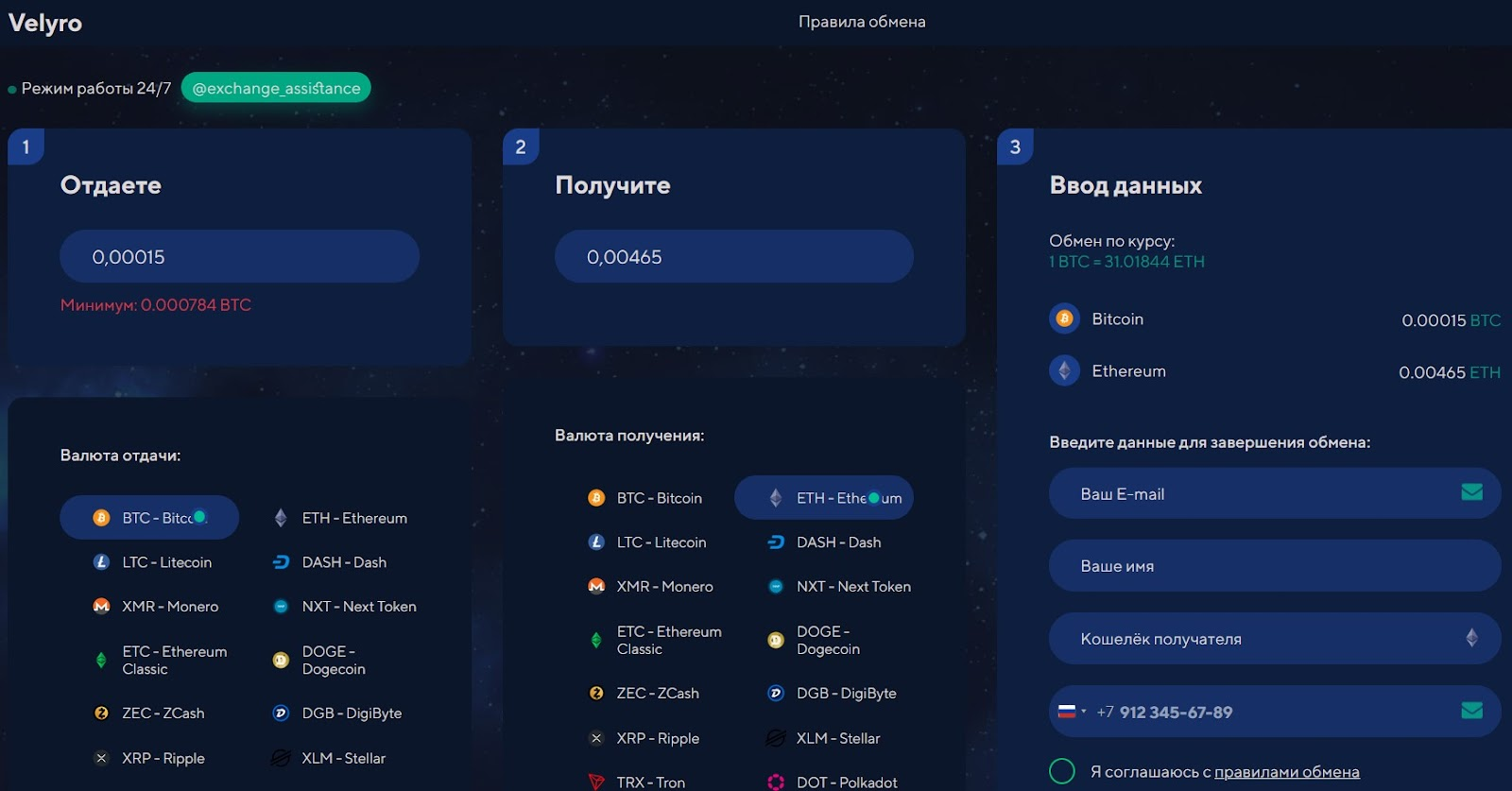1512x791 pixels.
Task: Focus the Ваше имя input field
Action: coord(1275,565)
